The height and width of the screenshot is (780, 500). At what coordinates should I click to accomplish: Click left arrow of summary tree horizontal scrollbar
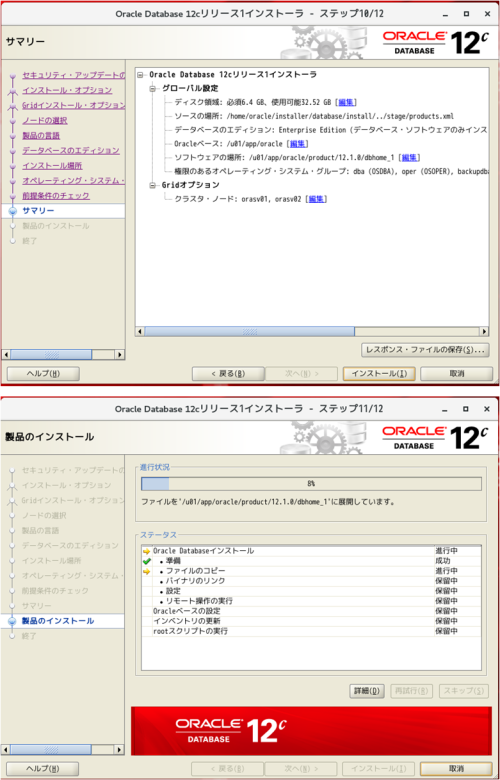tap(140, 331)
